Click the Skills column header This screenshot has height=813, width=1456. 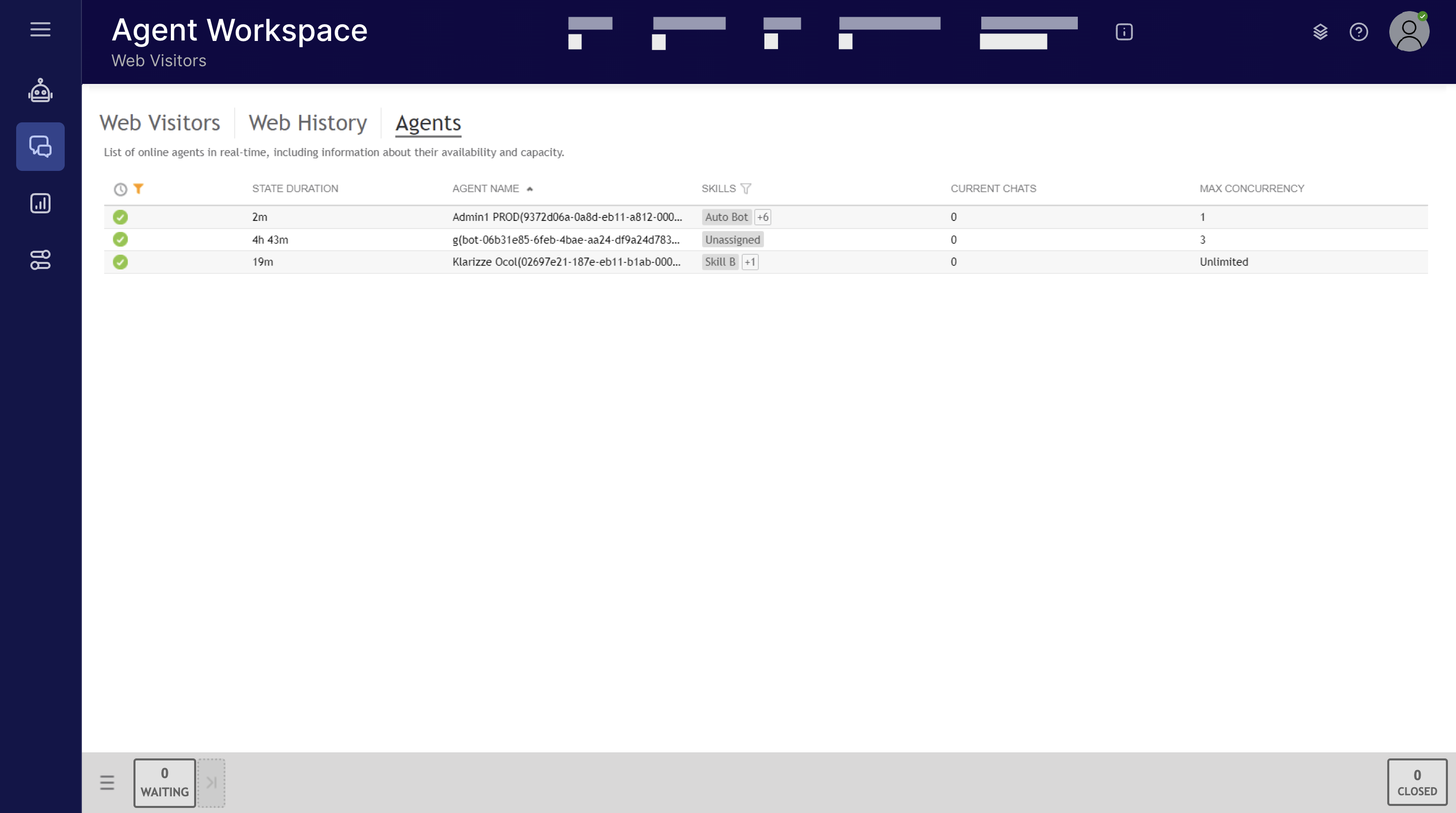pyautogui.click(x=718, y=188)
